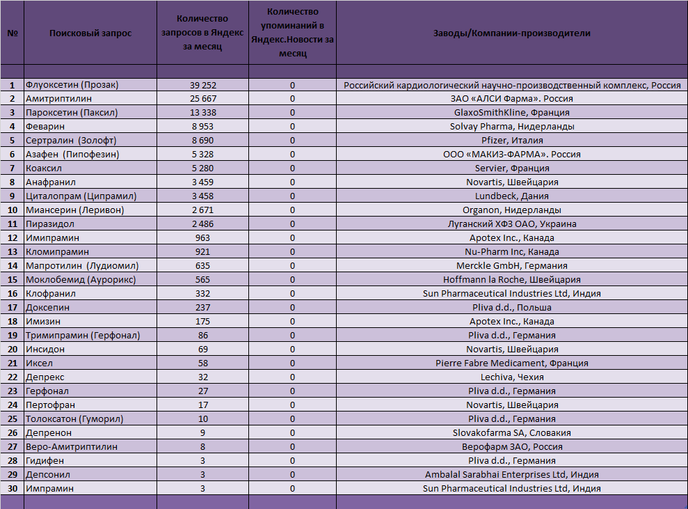Select the cell 'Толоксатон (Гуморил)'
This screenshot has height=509, width=688.
90,419
